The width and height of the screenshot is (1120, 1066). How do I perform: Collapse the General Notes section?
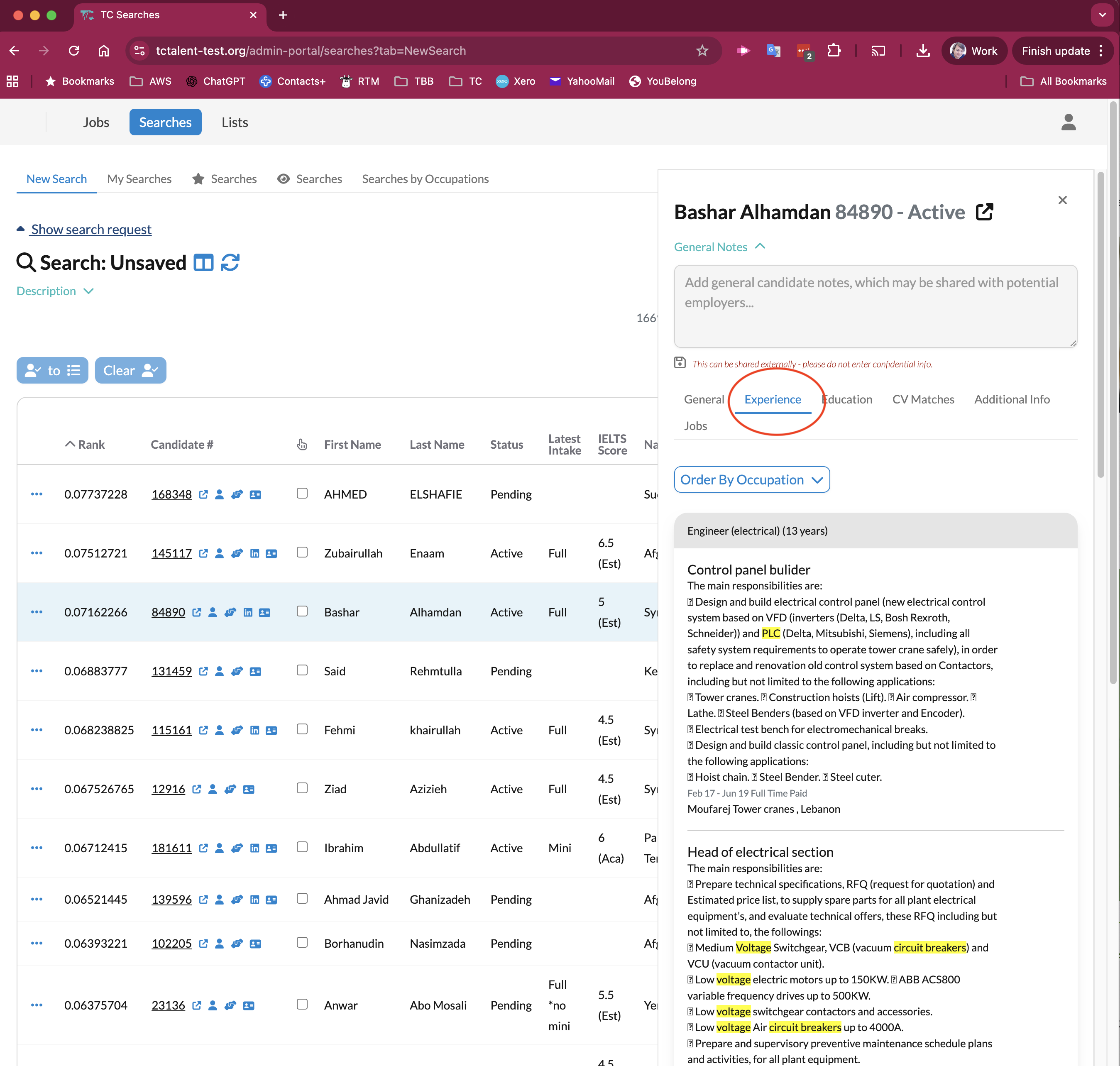click(760, 247)
